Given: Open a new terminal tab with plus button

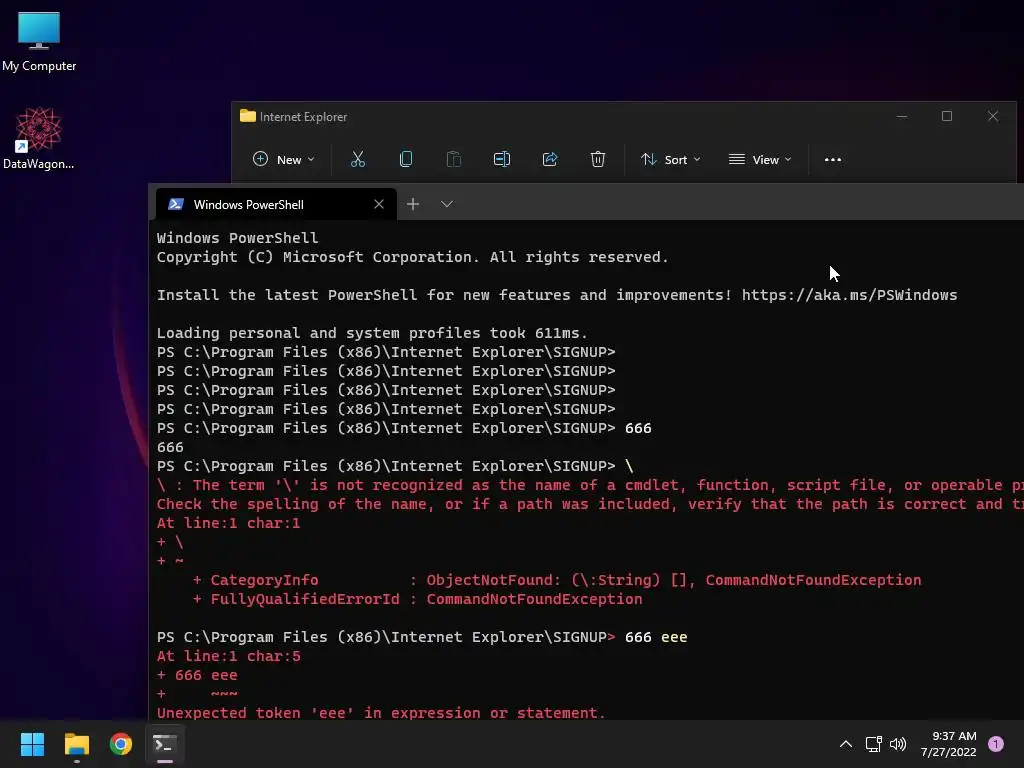Looking at the screenshot, I should (413, 204).
